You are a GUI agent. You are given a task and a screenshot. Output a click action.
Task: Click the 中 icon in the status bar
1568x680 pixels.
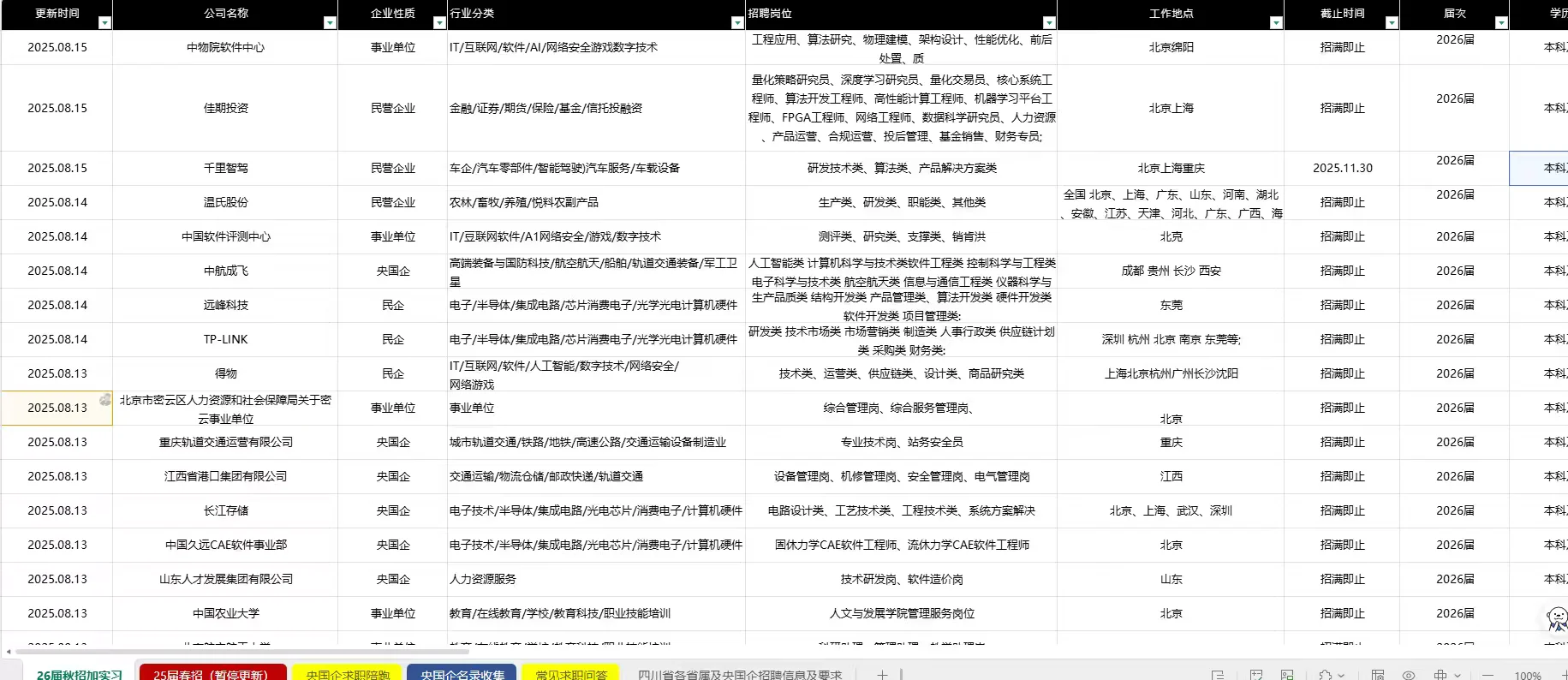click(1440, 675)
